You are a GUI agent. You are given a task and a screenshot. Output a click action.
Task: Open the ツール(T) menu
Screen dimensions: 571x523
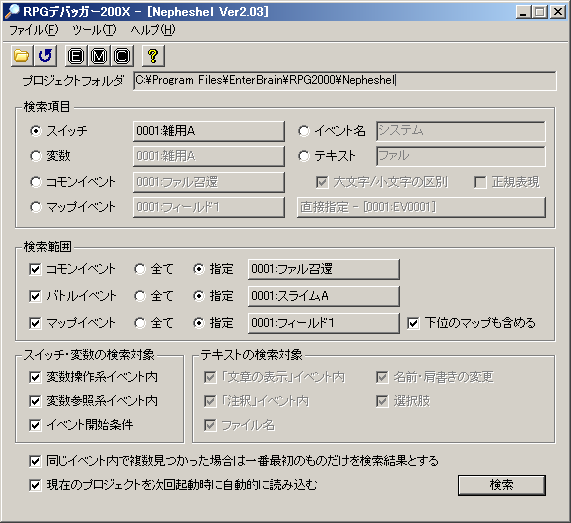pos(94,30)
